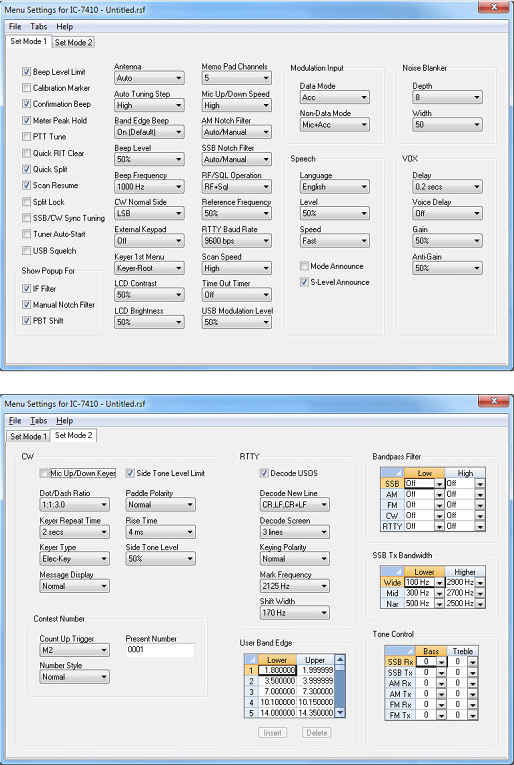Change the CW Normal Side dropdown
The height and width of the screenshot is (765, 514).
point(149,213)
